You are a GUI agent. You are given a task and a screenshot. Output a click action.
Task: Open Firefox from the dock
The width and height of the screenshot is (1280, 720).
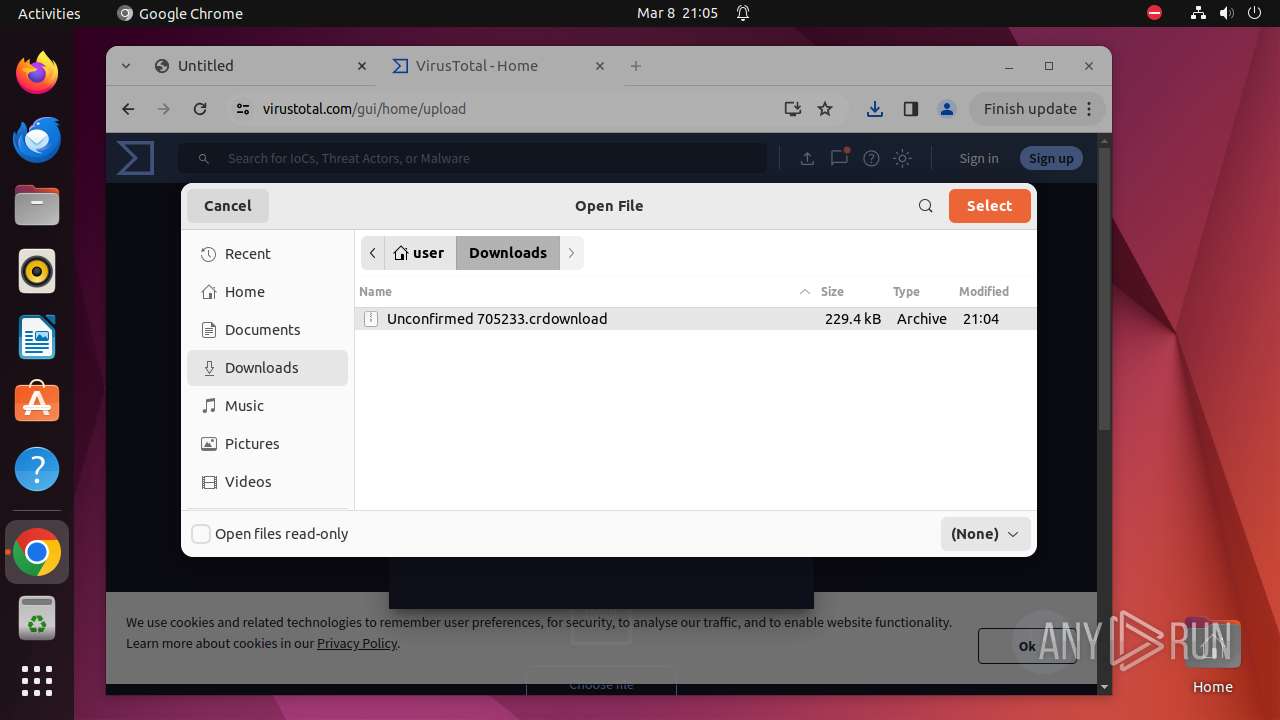[37, 73]
